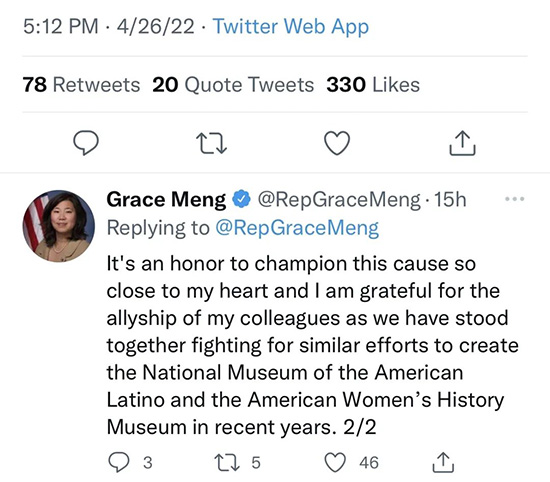Image resolution: width=550 pixels, height=482 pixels.
Task: Tap share icon on main tweet
Action: (x=462, y=143)
